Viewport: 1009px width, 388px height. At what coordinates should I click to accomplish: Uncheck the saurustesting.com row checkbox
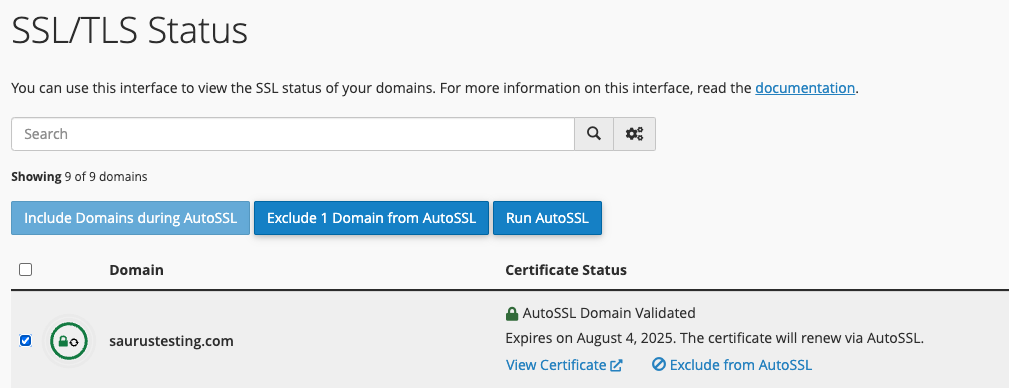pyautogui.click(x=25, y=340)
